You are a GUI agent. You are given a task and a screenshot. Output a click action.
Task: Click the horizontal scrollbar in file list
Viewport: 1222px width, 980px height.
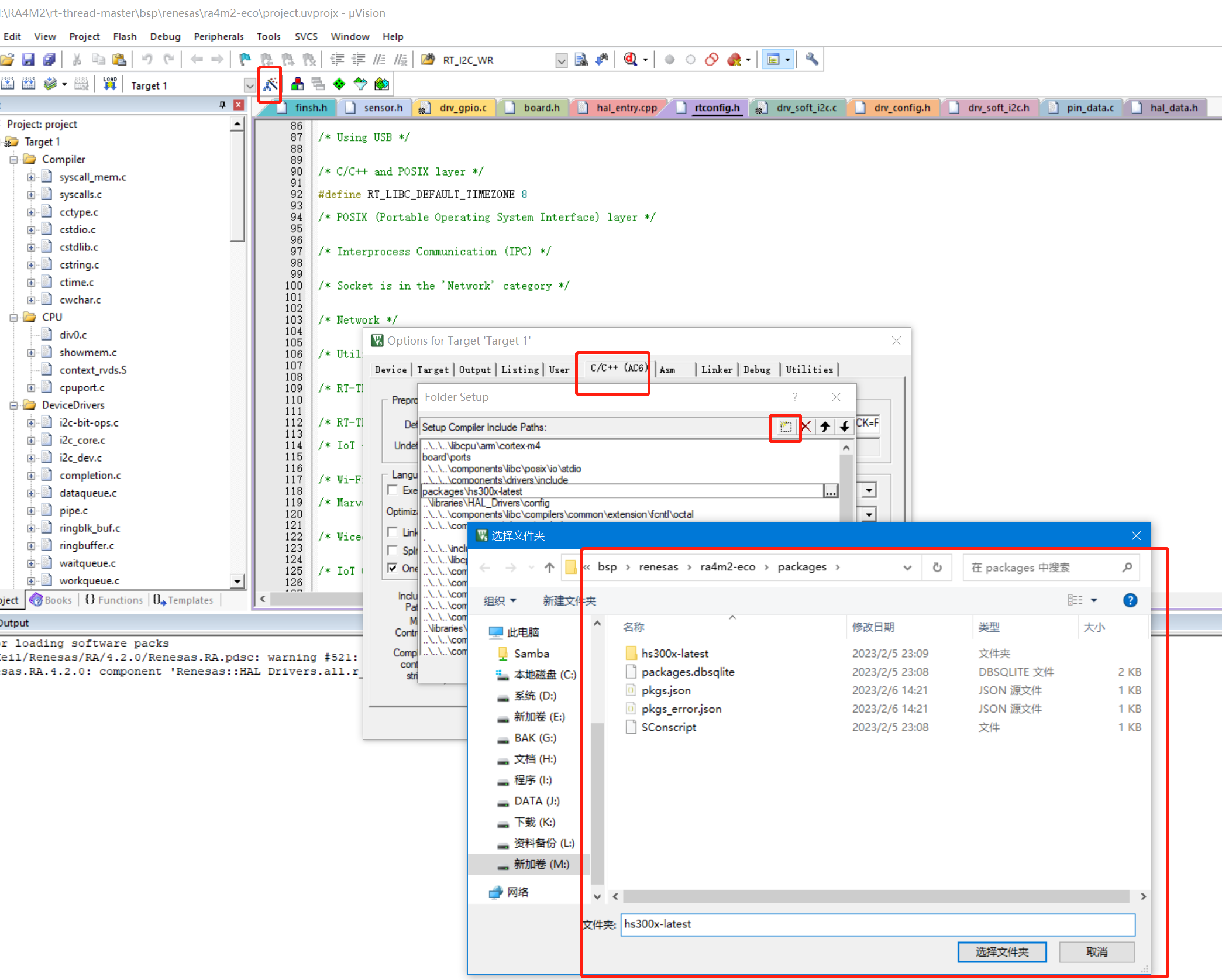(x=876, y=896)
